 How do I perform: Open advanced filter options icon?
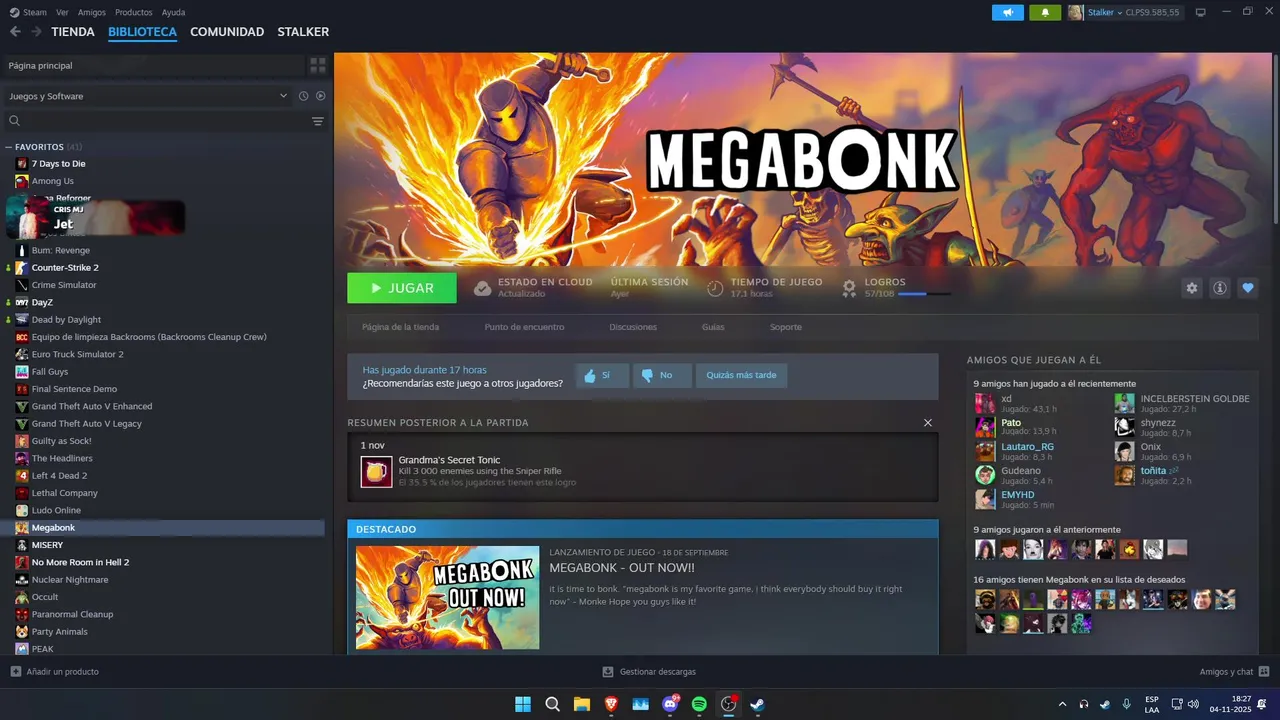click(x=318, y=121)
